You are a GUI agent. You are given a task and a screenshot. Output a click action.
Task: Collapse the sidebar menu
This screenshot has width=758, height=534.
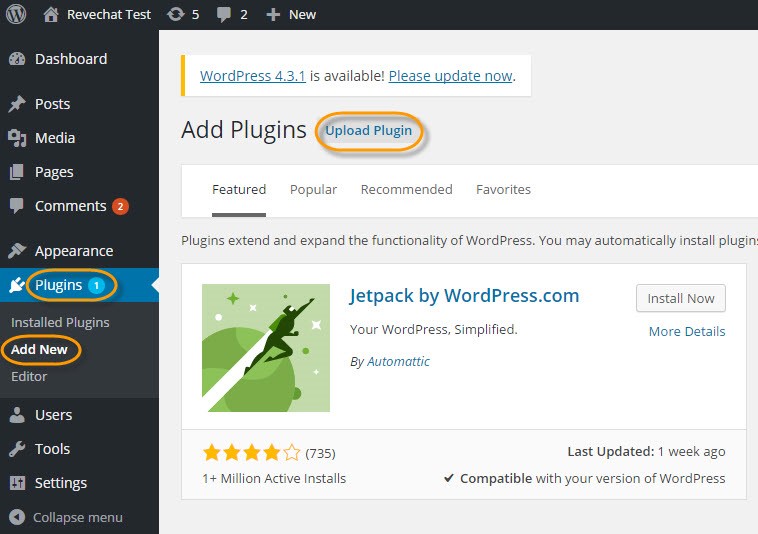click(x=66, y=517)
